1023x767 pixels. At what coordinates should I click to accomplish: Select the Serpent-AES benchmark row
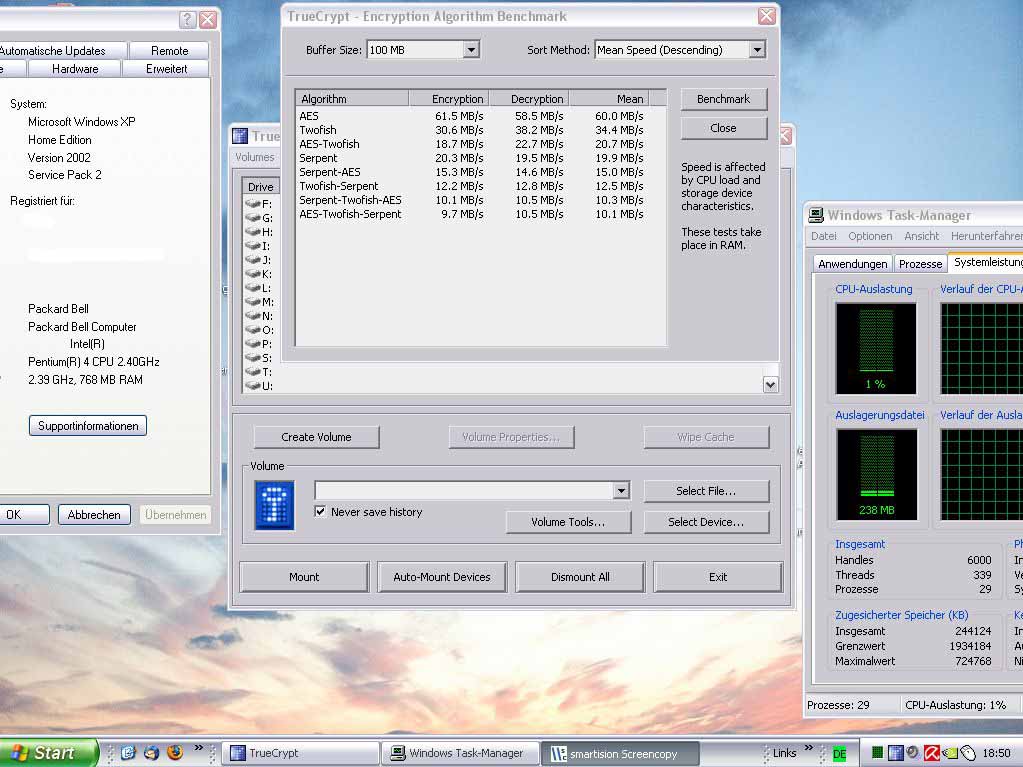471,172
